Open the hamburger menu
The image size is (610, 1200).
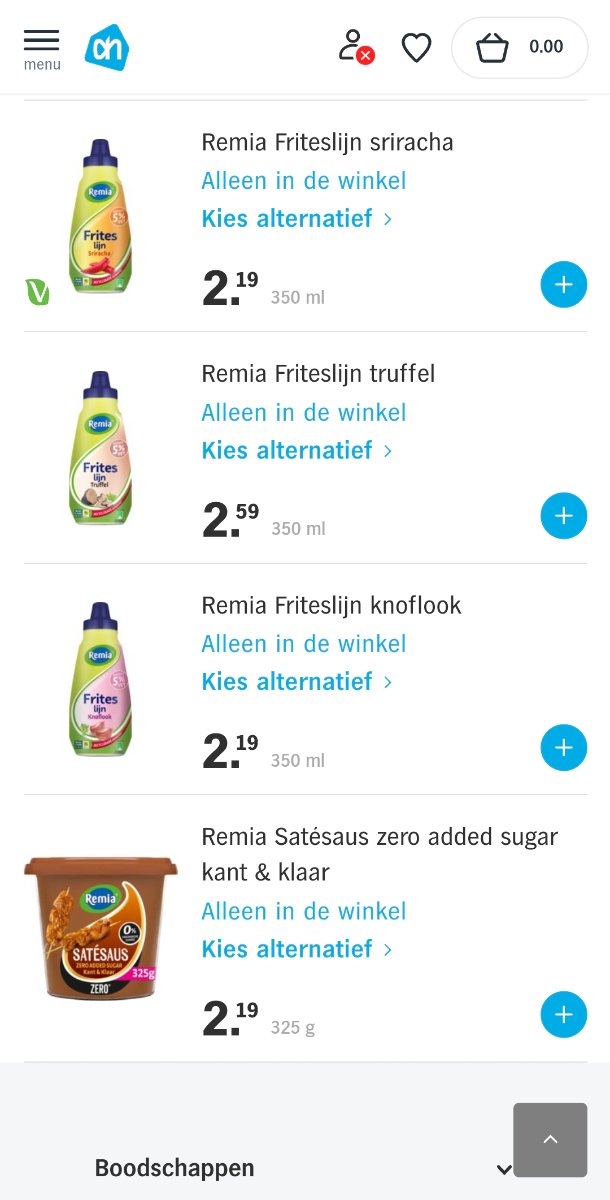[x=41, y=47]
